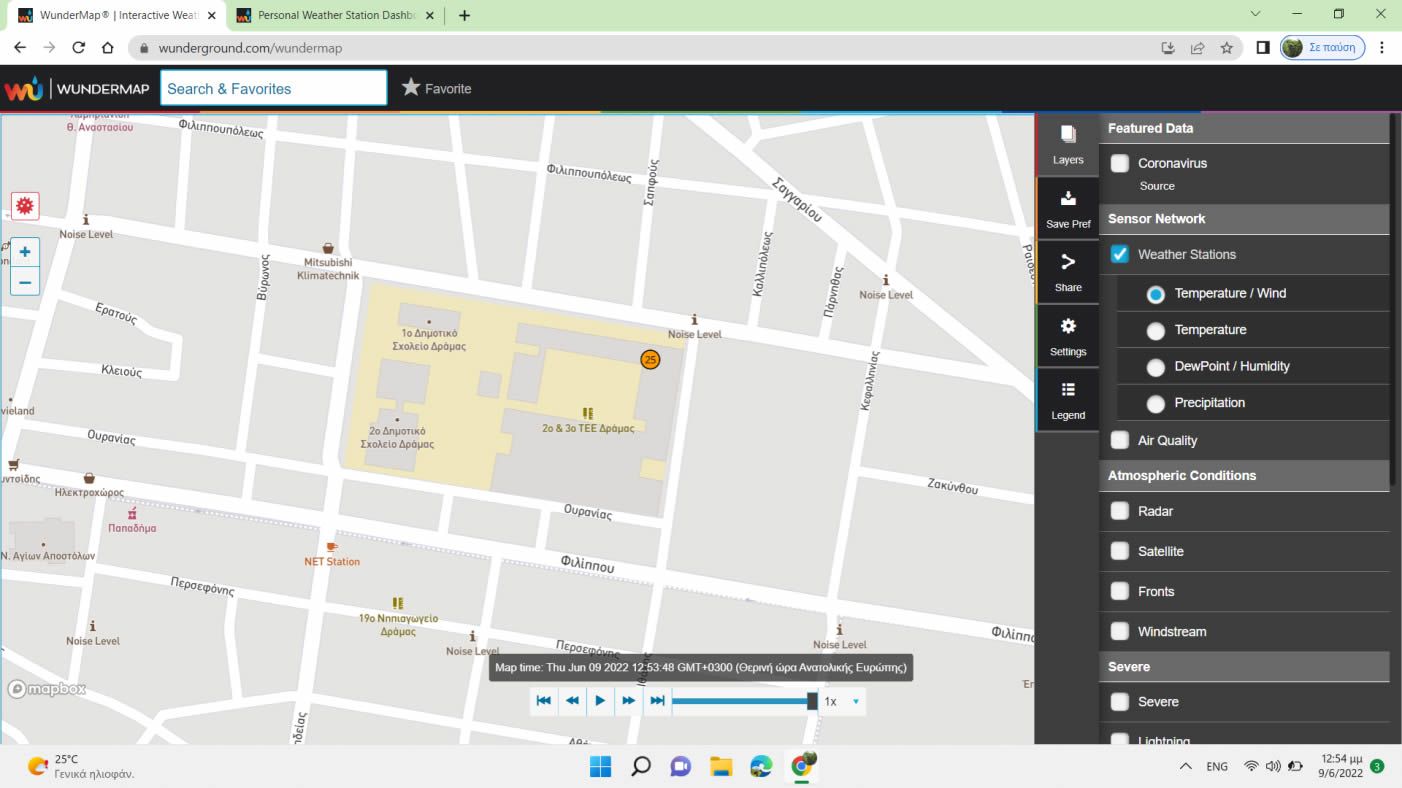Uncheck the Weather Stations checkbox
The image size is (1402, 788).
1120,254
